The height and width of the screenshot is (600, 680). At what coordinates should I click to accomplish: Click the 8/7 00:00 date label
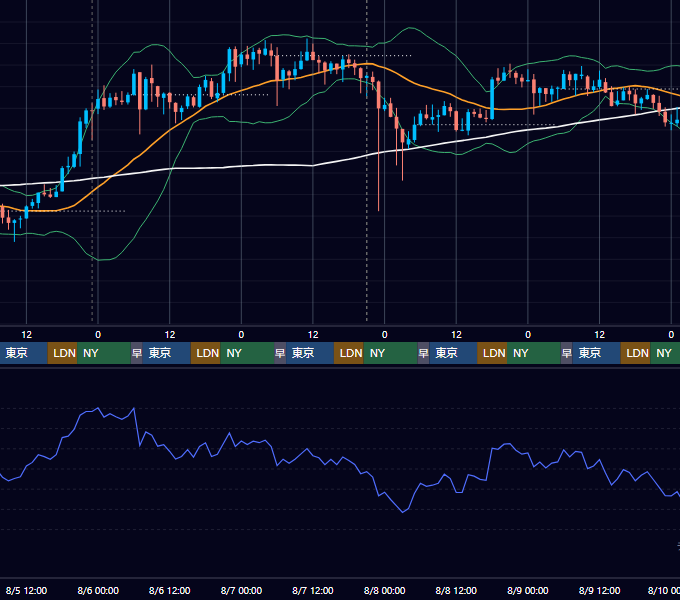point(241,590)
